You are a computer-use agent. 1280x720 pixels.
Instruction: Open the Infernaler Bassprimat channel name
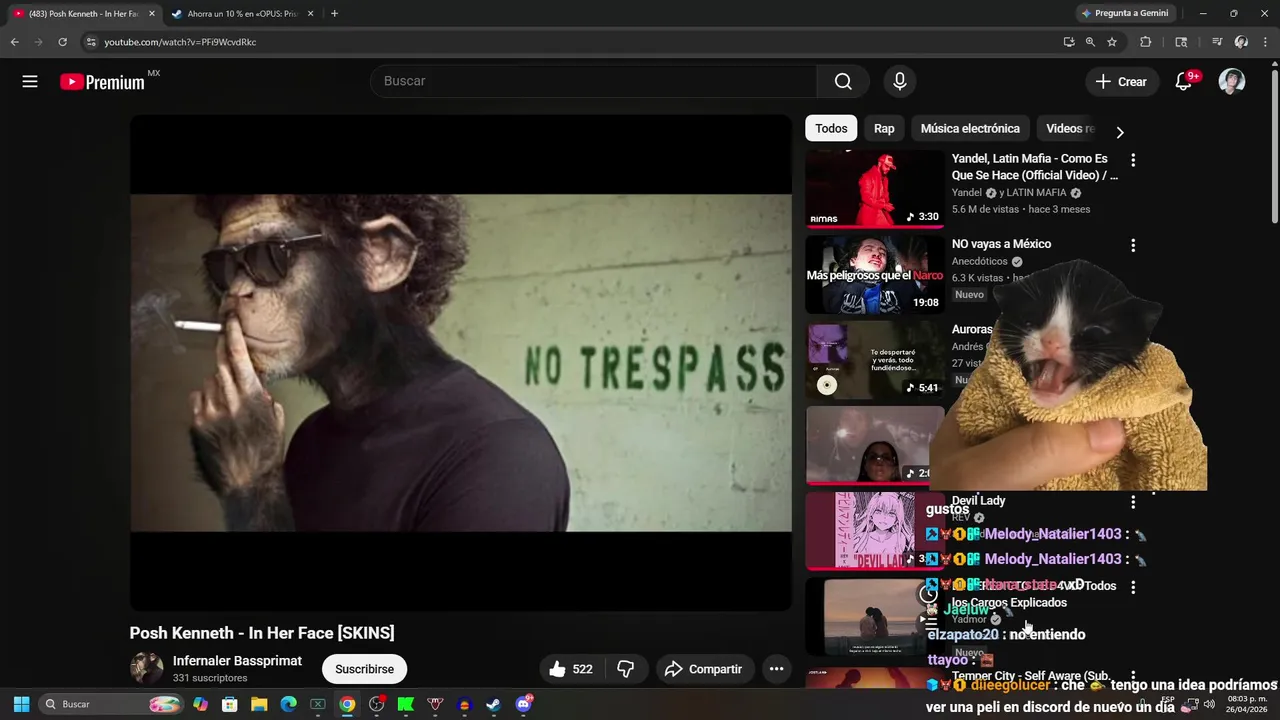237,661
